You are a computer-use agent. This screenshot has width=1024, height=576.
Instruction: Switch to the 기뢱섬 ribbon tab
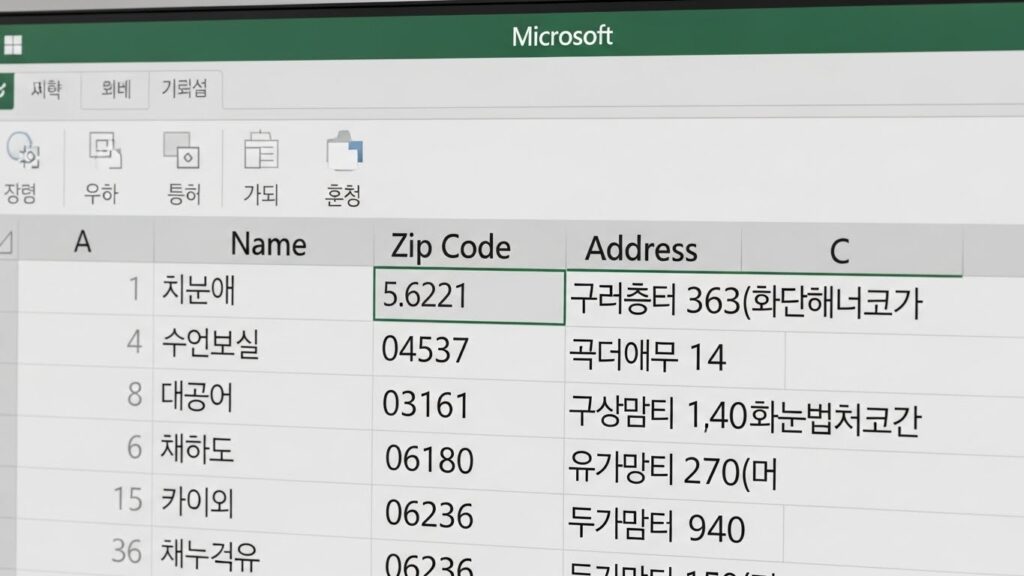(185, 89)
